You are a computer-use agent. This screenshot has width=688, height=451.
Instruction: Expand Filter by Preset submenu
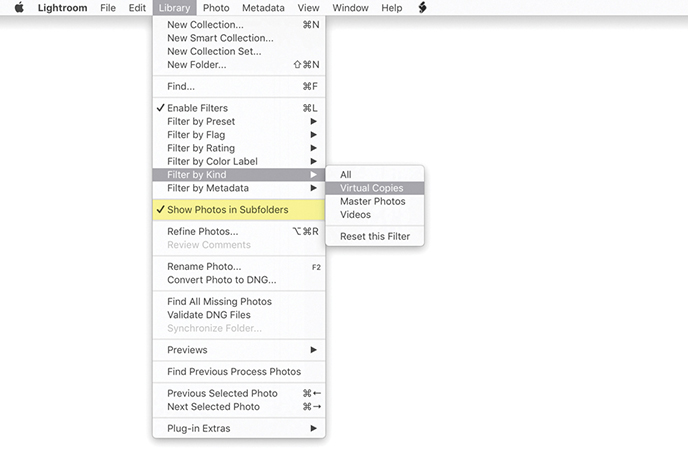click(x=201, y=122)
